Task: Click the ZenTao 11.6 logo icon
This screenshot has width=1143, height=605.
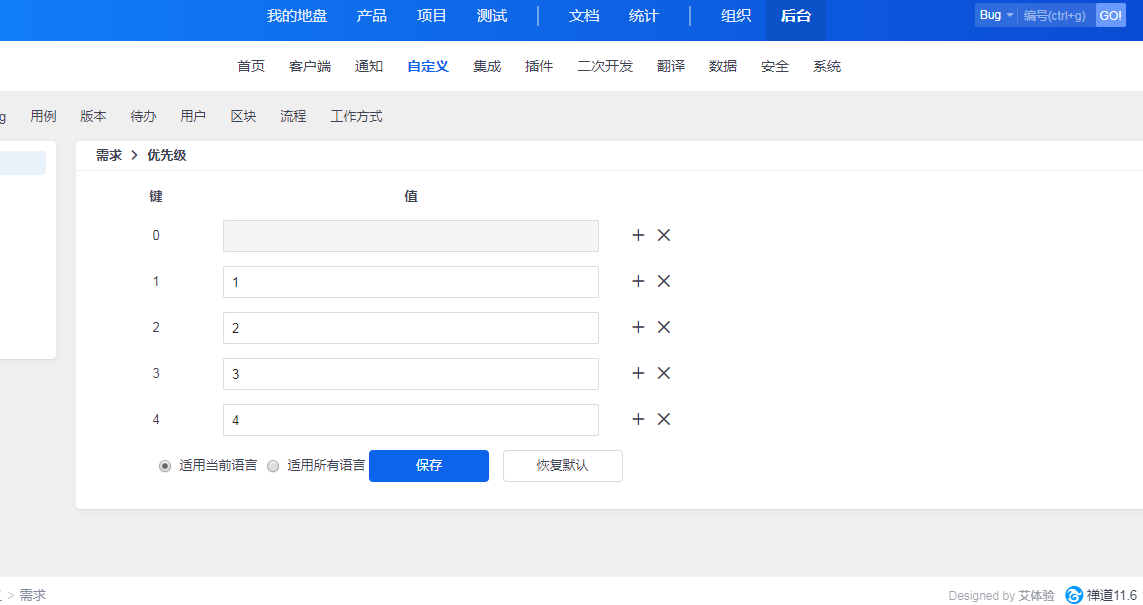Action: point(1074,595)
